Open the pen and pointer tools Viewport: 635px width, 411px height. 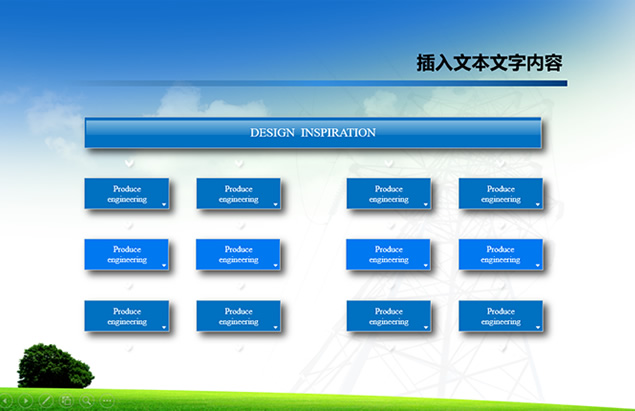(46, 401)
